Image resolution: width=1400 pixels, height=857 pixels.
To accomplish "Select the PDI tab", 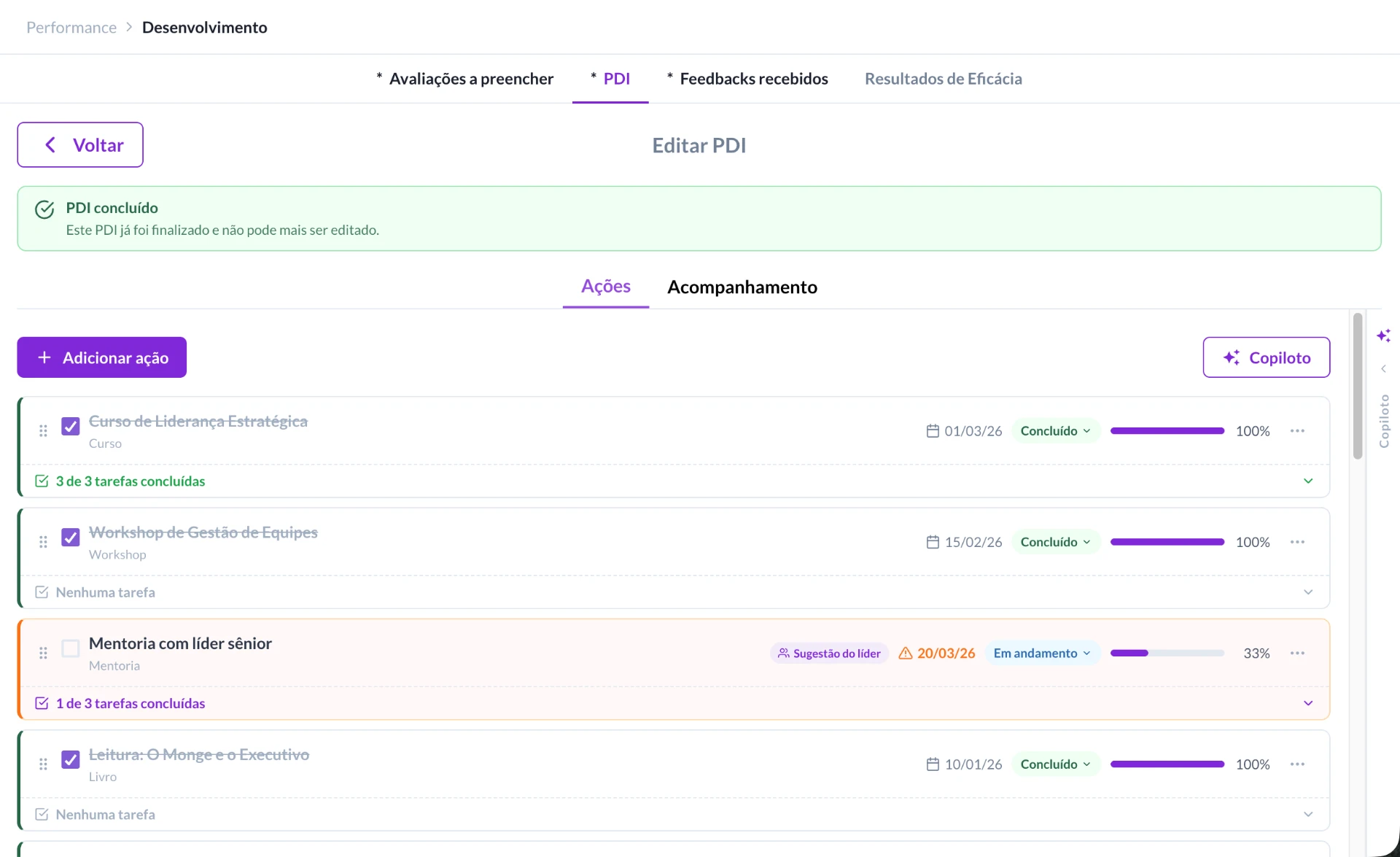I will click(x=610, y=79).
